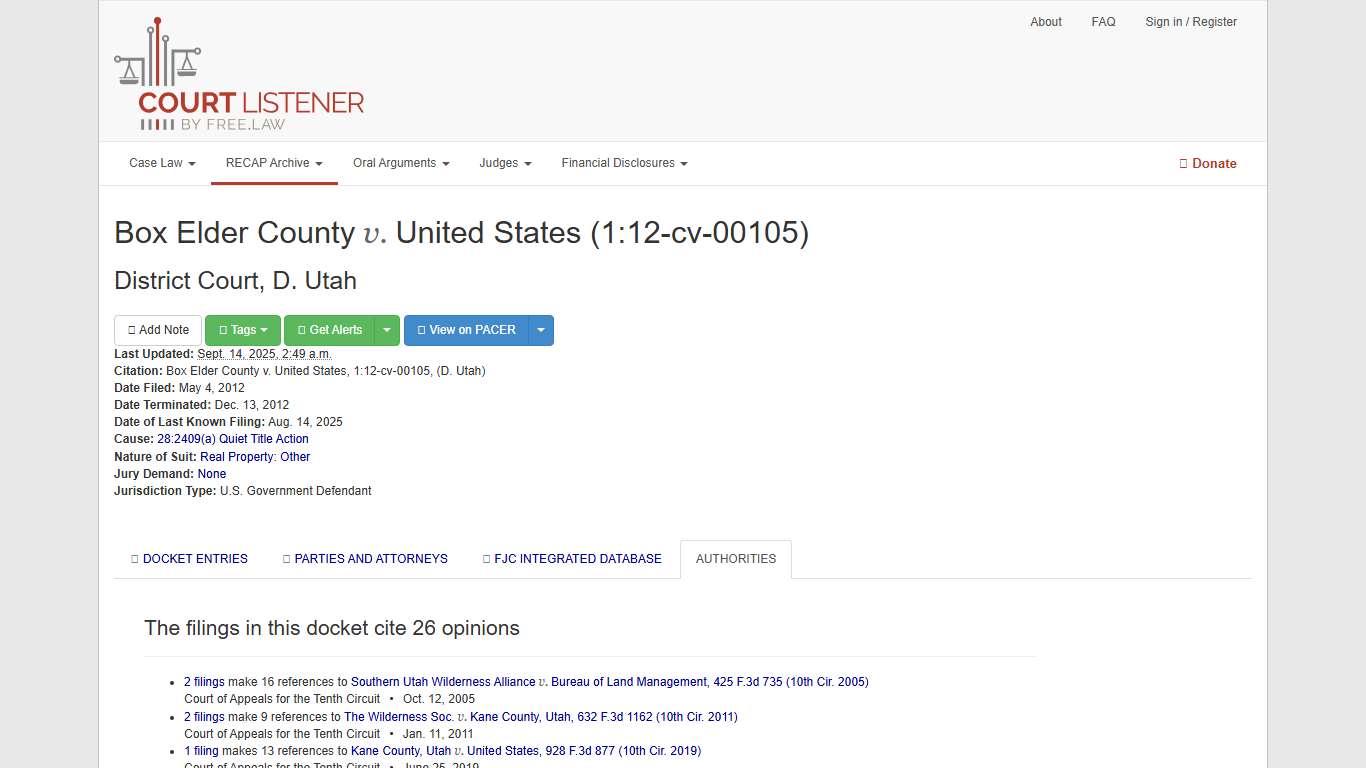Viewport: 1366px width, 768px height.
Task: Open the Case Law menu
Action: (162, 163)
